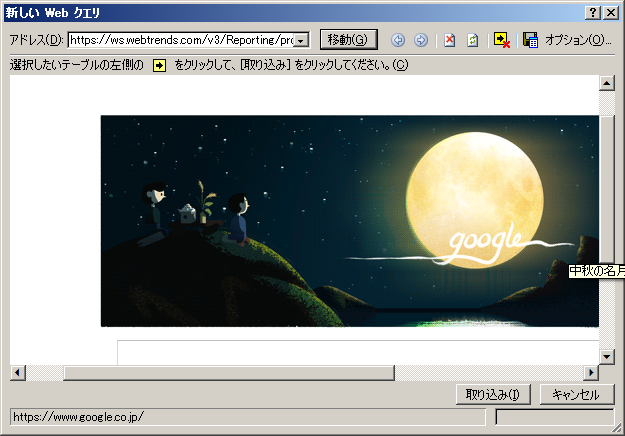Click the Google search box below the doodle
The width and height of the screenshot is (625, 436).
pyautogui.click(x=355, y=353)
